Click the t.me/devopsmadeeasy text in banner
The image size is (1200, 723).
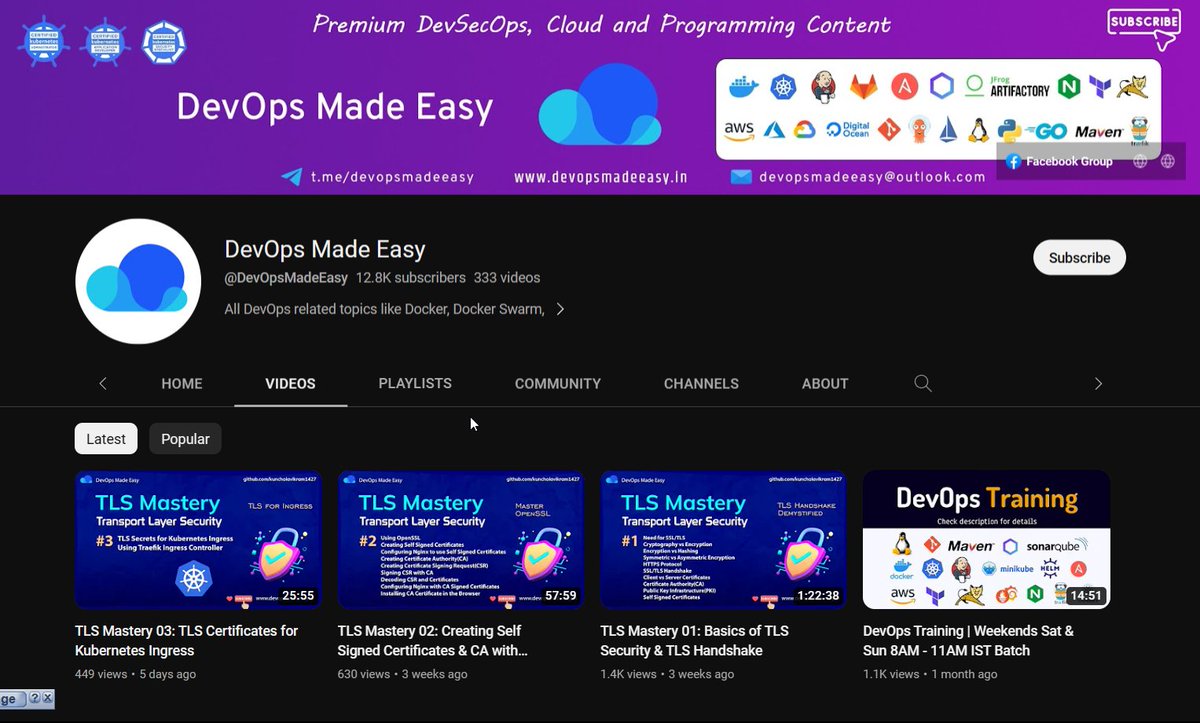pyautogui.click(x=392, y=177)
